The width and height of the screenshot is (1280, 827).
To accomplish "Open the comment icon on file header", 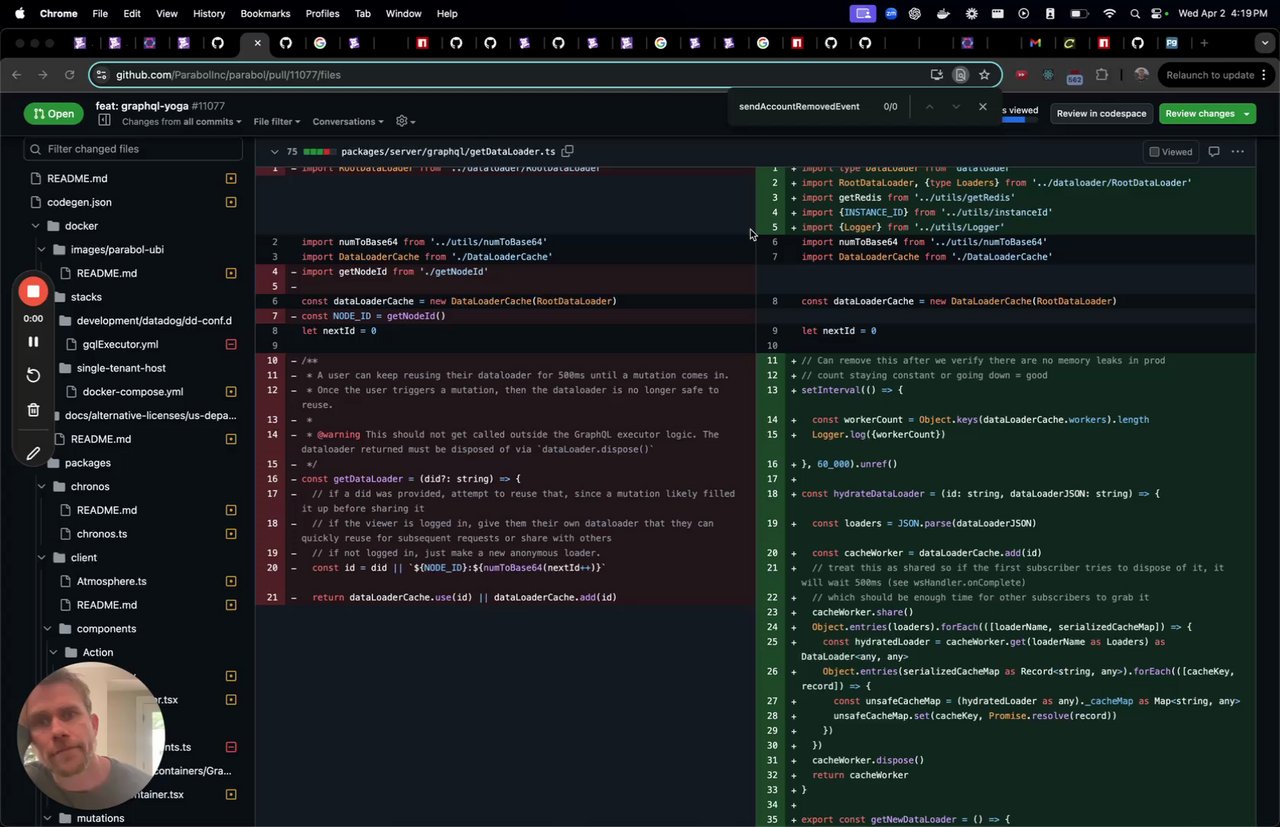I will pyautogui.click(x=1213, y=152).
